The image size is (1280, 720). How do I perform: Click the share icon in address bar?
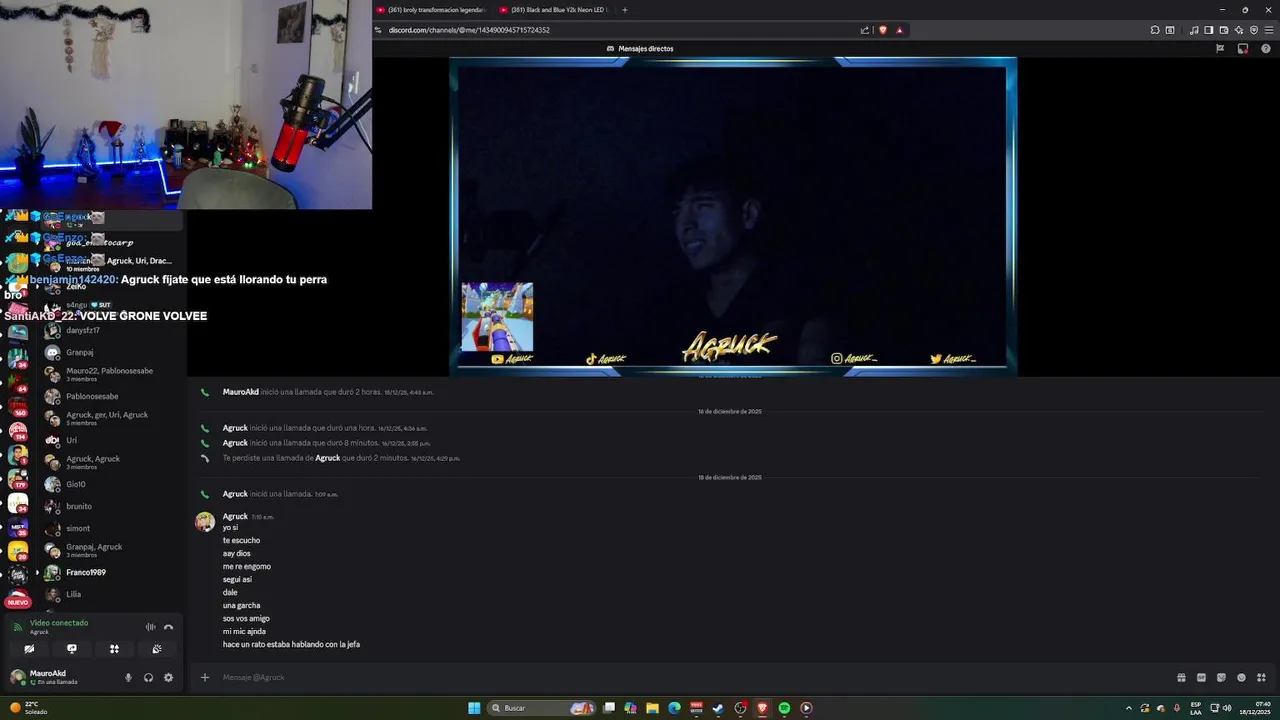point(865,30)
